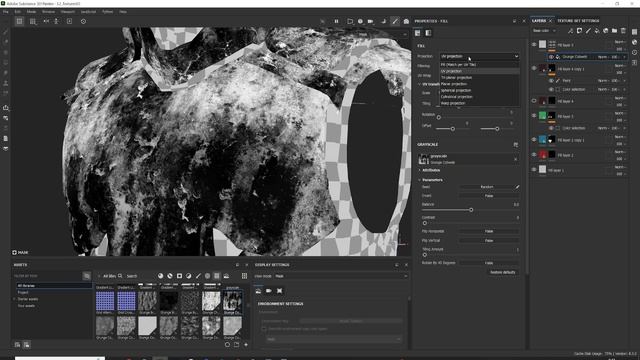Click the grayscale settings icon beside GRAYSCALE header
Viewport: 640px width, 360px height.
point(516,144)
